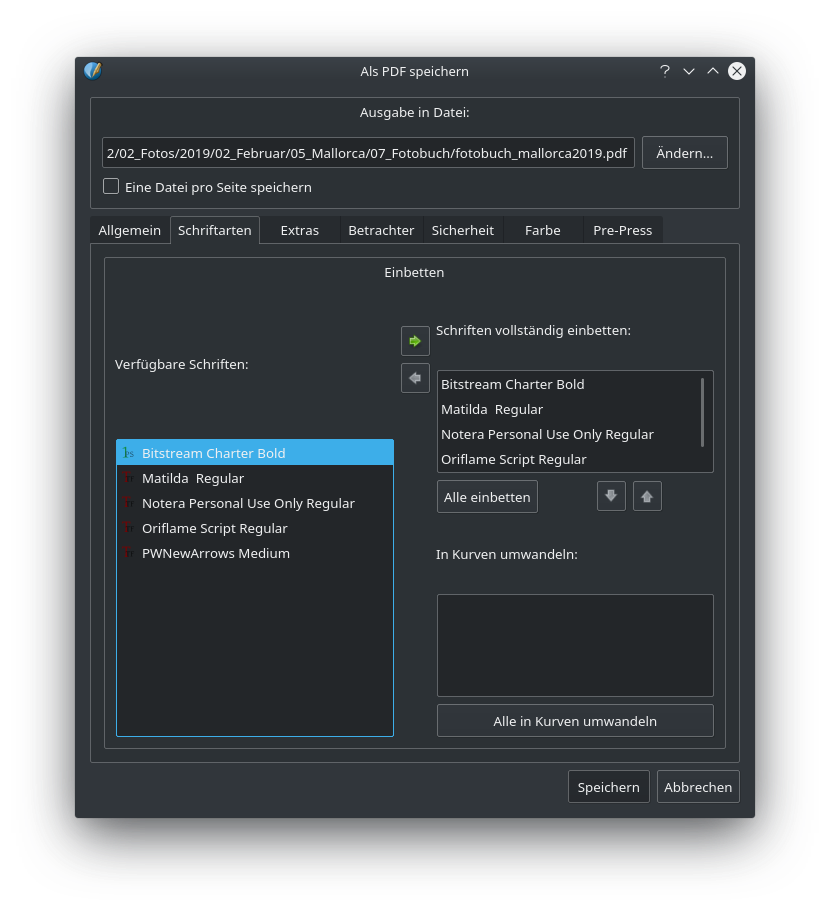The image size is (830, 911).
Task: Click the Scribus app icon in title bar
Action: tap(93, 71)
